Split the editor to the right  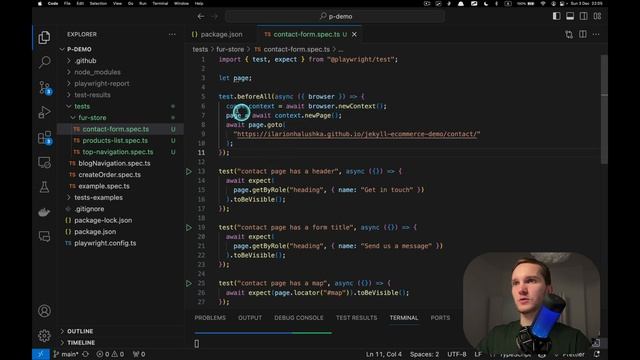[x=582, y=34]
